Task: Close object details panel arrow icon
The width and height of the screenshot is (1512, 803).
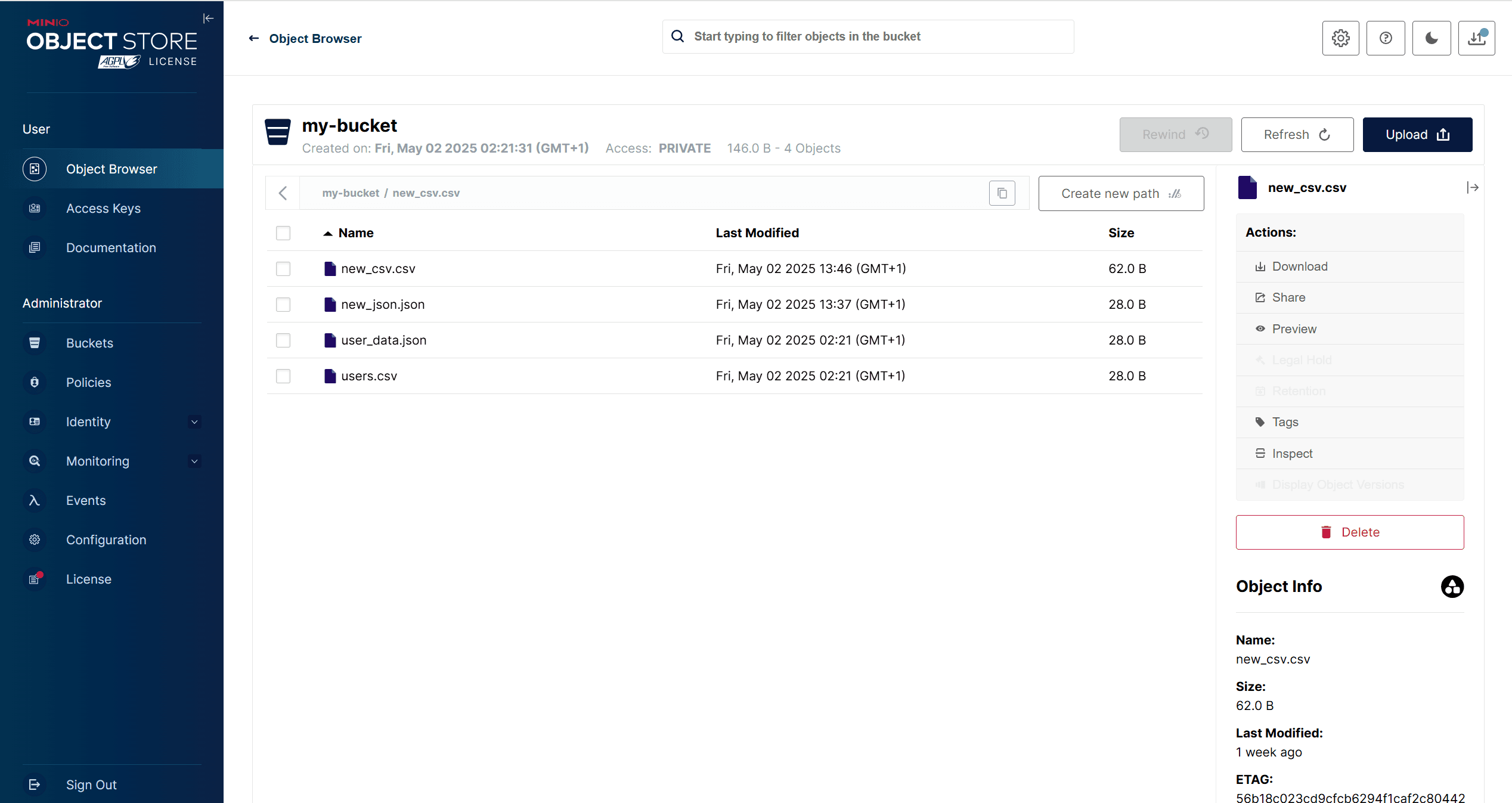Action: point(1472,188)
